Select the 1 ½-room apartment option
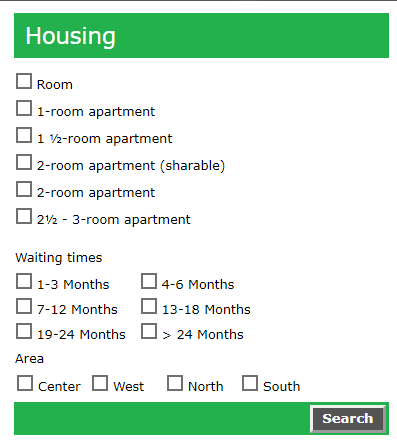 [24, 135]
